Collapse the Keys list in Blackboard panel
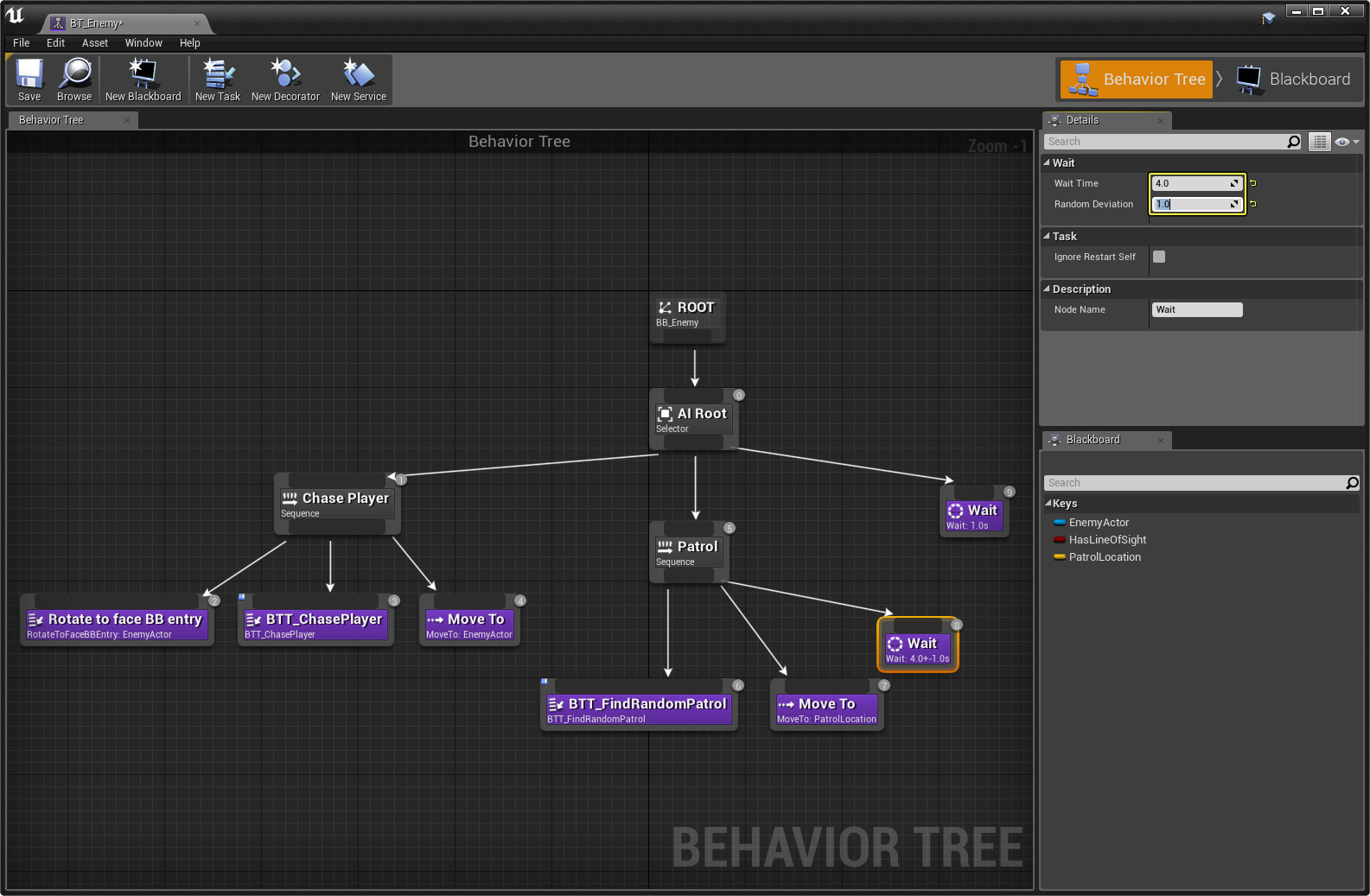 coord(1048,504)
